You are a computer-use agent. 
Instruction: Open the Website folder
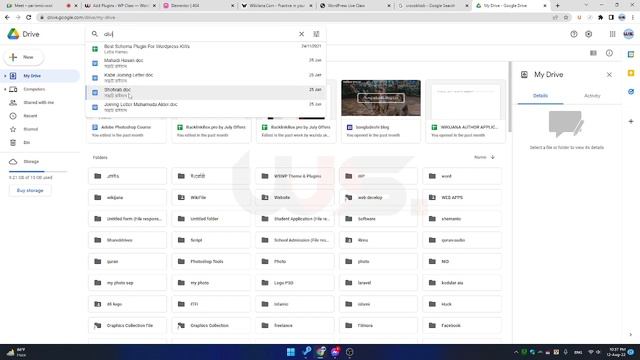295,198
